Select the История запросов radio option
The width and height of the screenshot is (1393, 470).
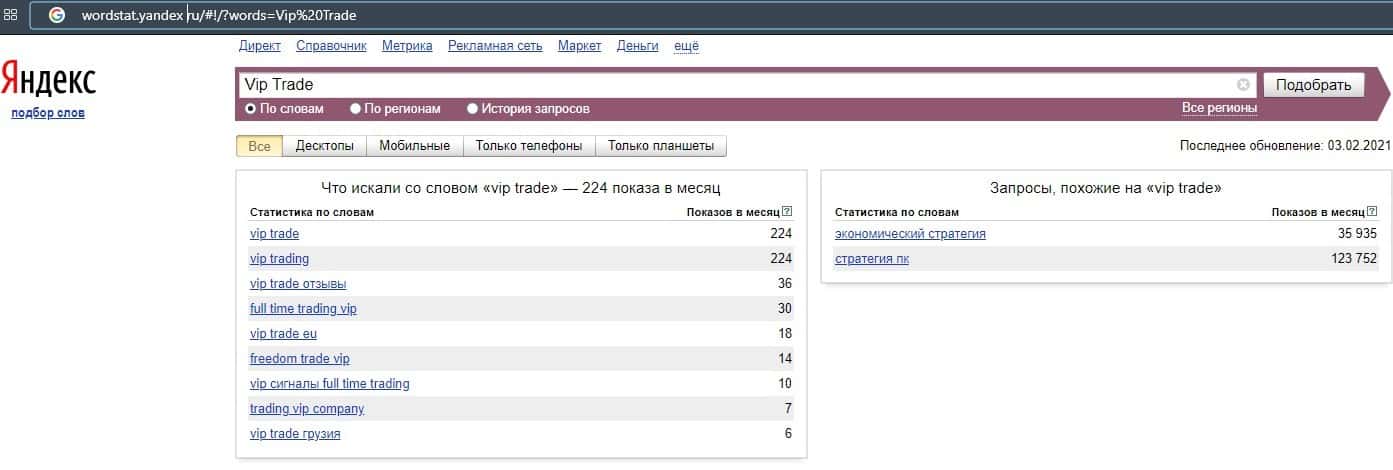pyautogui.click(x=528, y=108)
